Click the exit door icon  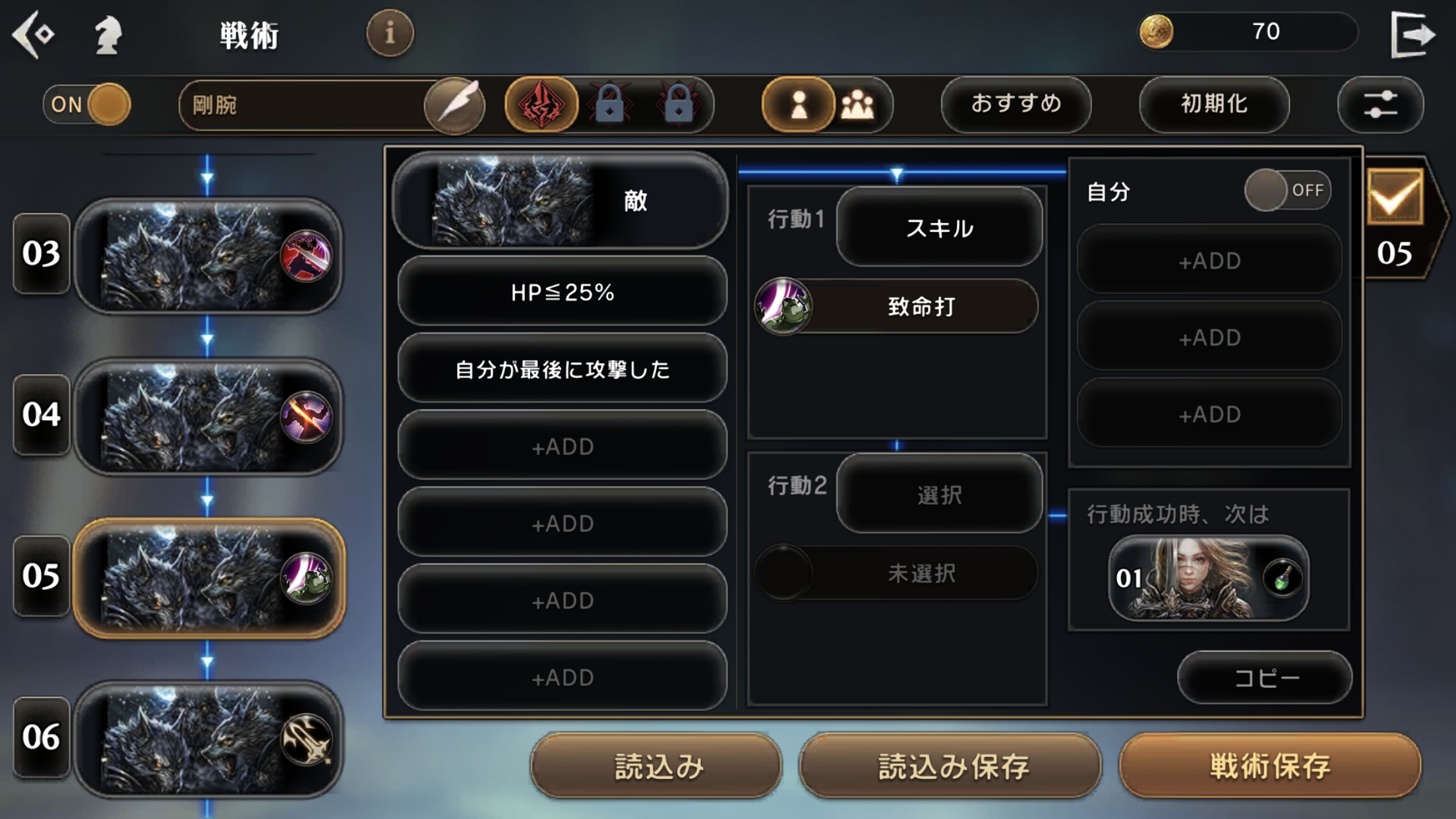click(1412, 34)
